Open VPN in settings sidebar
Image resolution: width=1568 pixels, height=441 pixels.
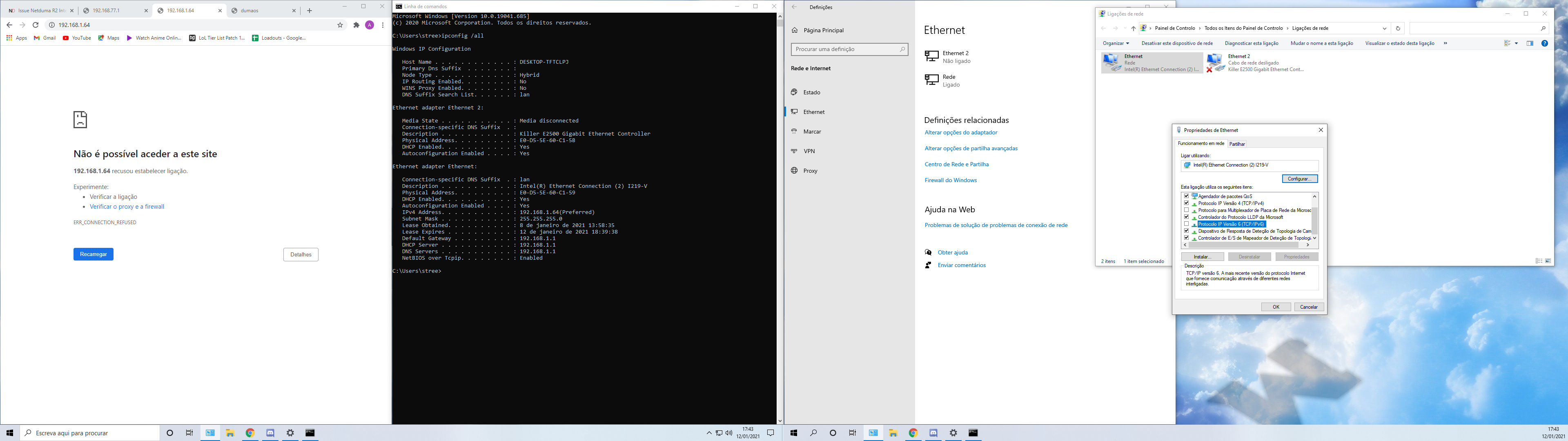coord(809,151)
